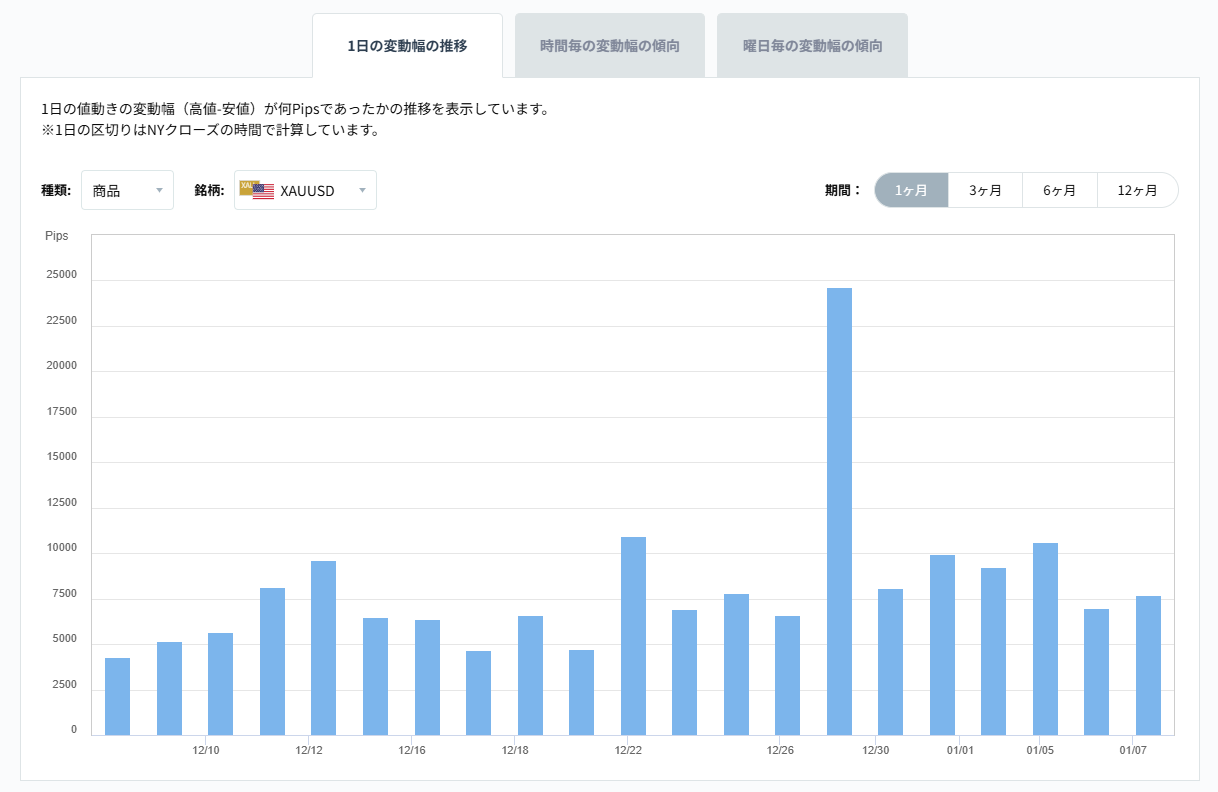Click the Pips axis title
Image resolution: width=1218 pixels, height=792 pixels.
point(57,235)
